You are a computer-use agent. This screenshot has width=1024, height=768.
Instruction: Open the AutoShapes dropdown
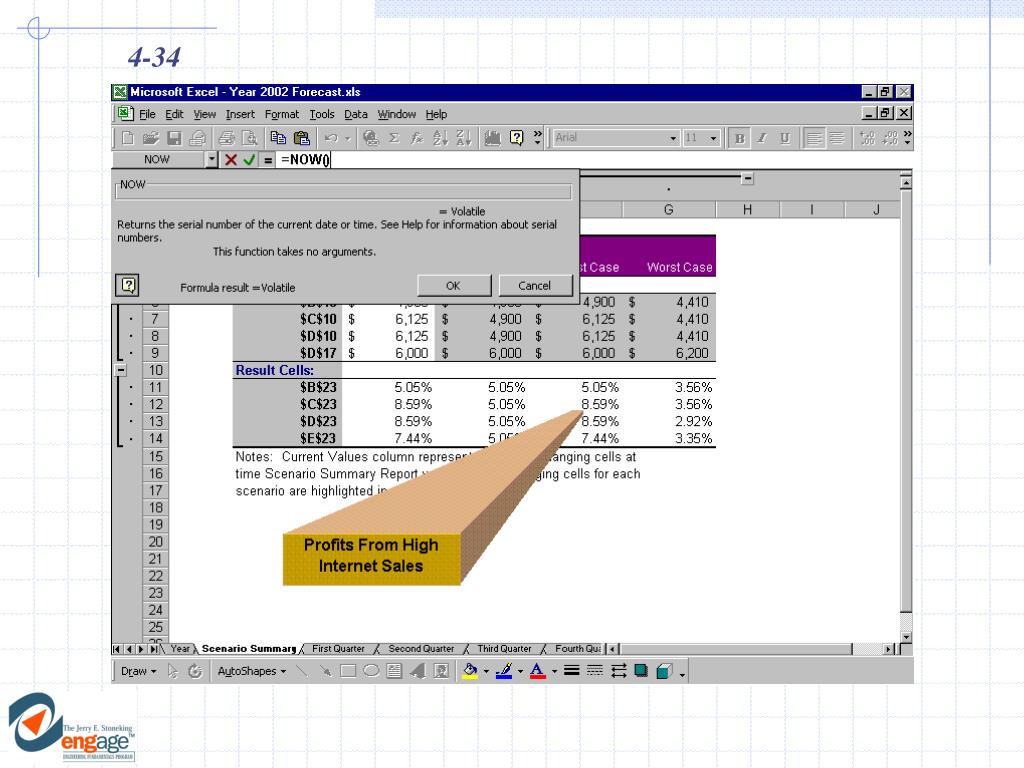[251, 671]
